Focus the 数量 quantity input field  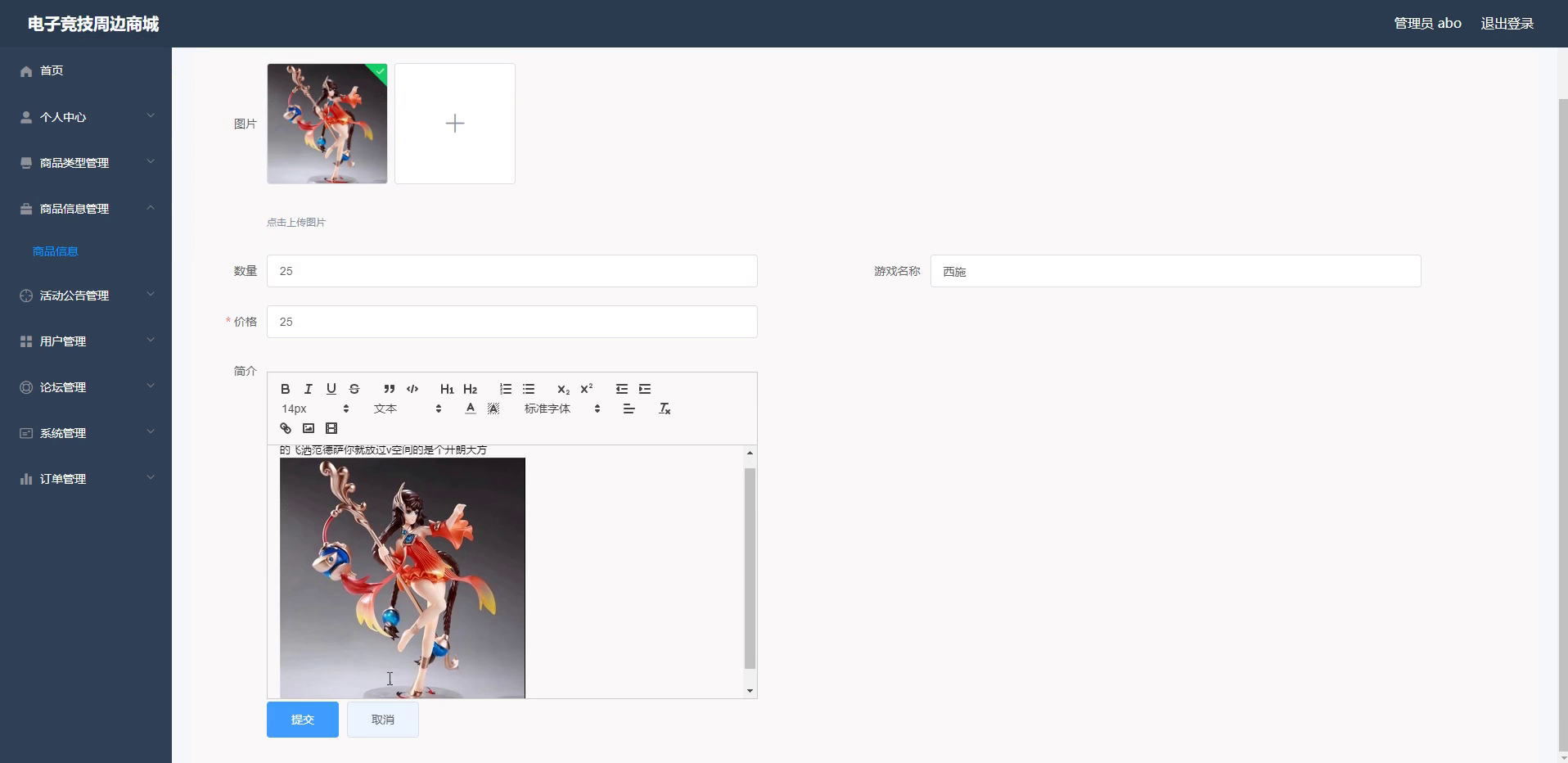512,271
